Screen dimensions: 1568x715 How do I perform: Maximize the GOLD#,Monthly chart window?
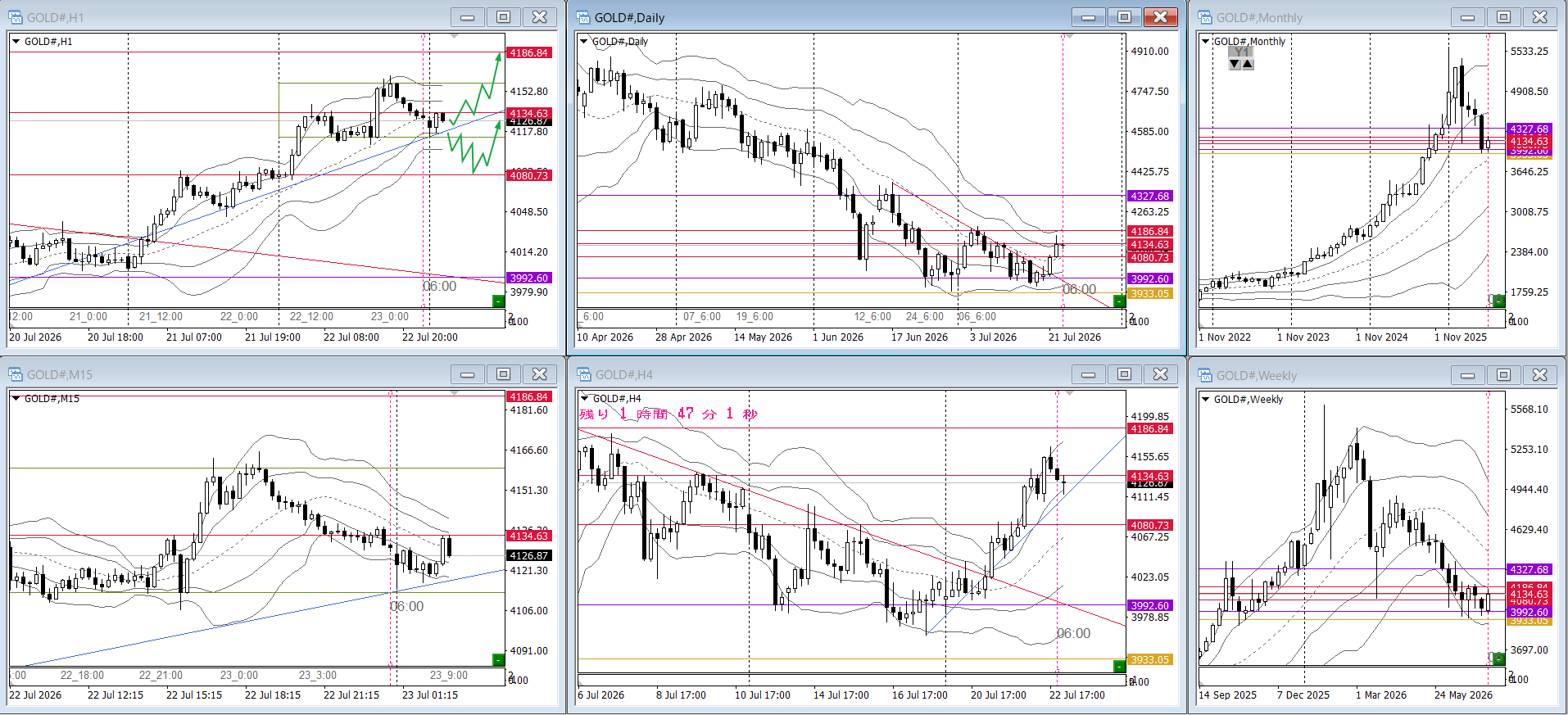(1504, 17)
